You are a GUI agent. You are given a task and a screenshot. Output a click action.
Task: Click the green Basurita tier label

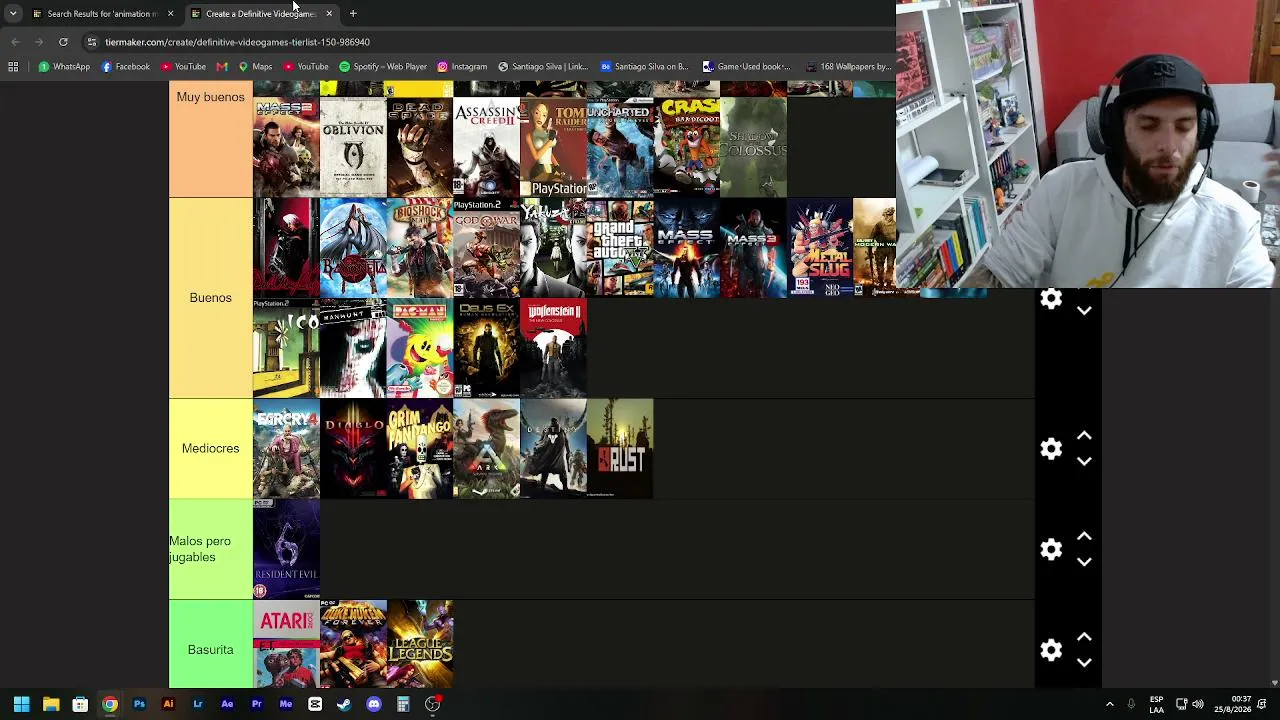210,645
